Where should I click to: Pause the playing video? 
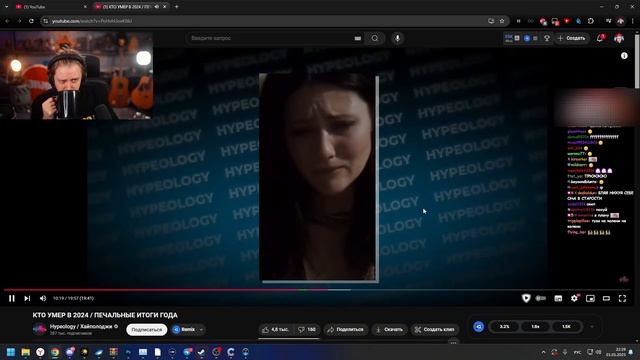point(12,298)
